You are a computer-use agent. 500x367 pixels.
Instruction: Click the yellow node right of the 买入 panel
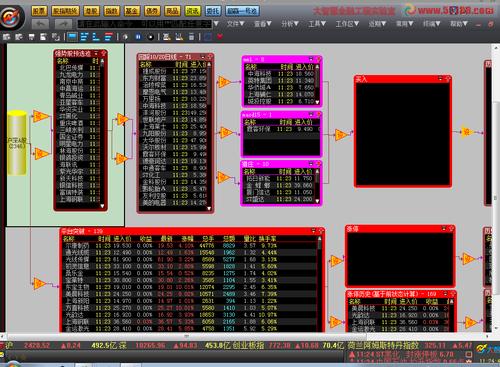click(466, 132)
